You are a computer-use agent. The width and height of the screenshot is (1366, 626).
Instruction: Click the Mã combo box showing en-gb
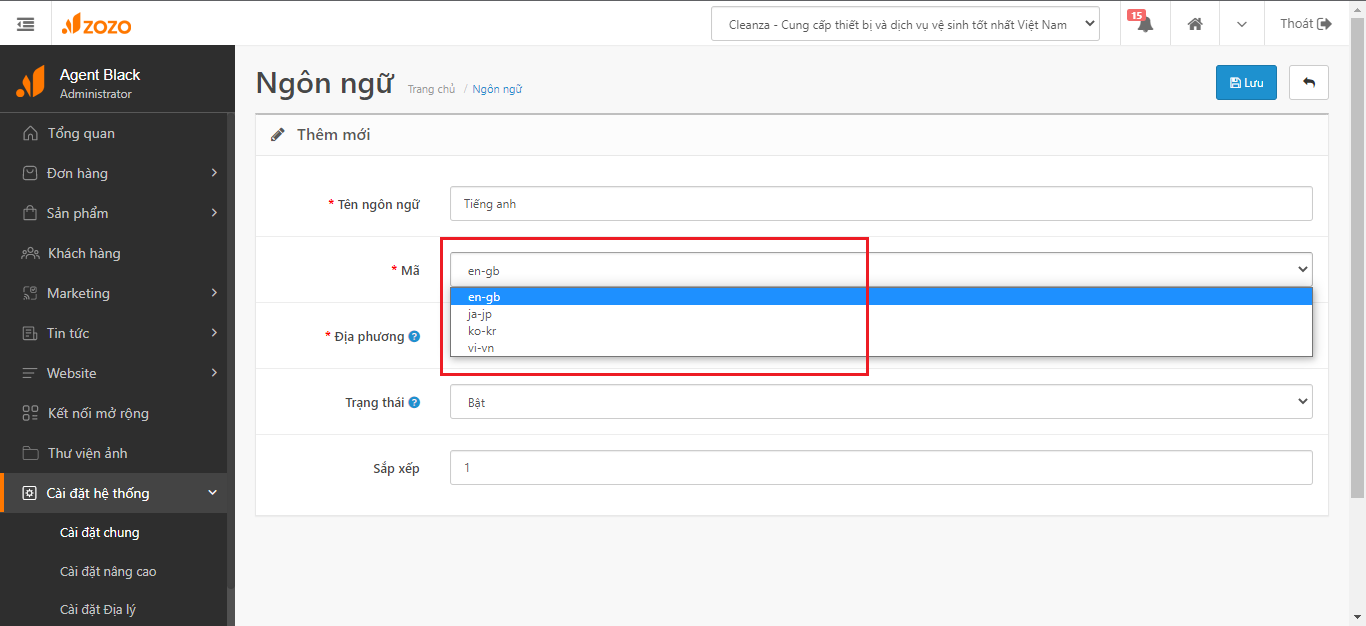coord(881,269)
